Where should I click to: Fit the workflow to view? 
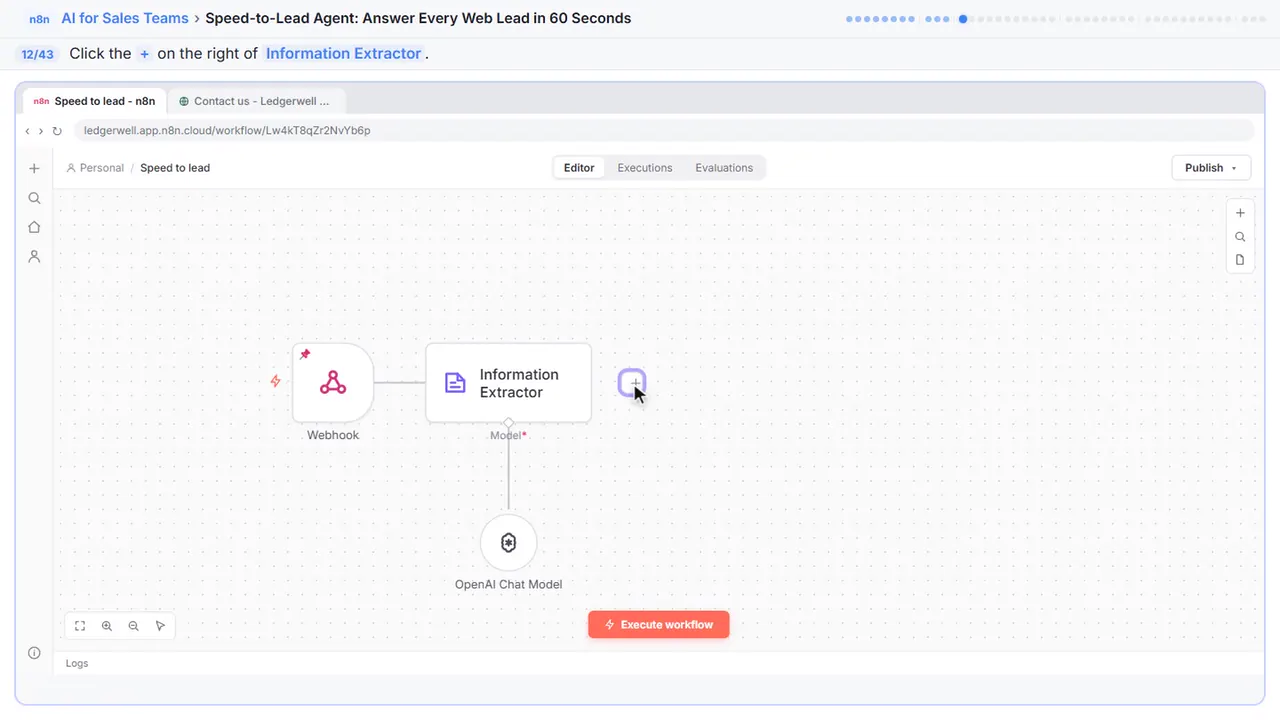tap(80, 626)
